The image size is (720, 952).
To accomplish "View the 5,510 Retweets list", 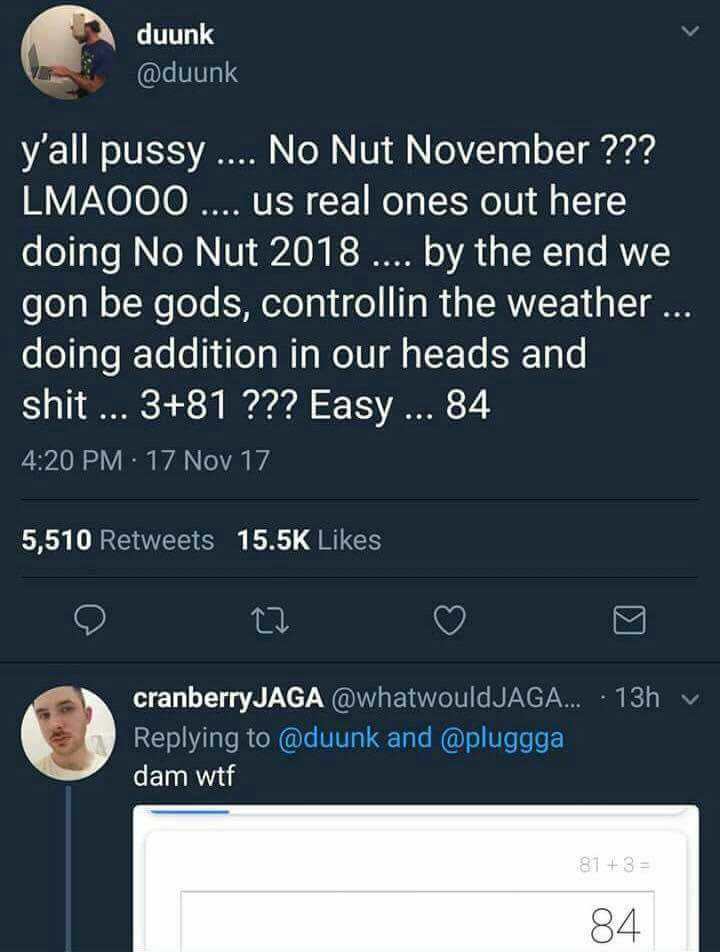I will point(118,540).
